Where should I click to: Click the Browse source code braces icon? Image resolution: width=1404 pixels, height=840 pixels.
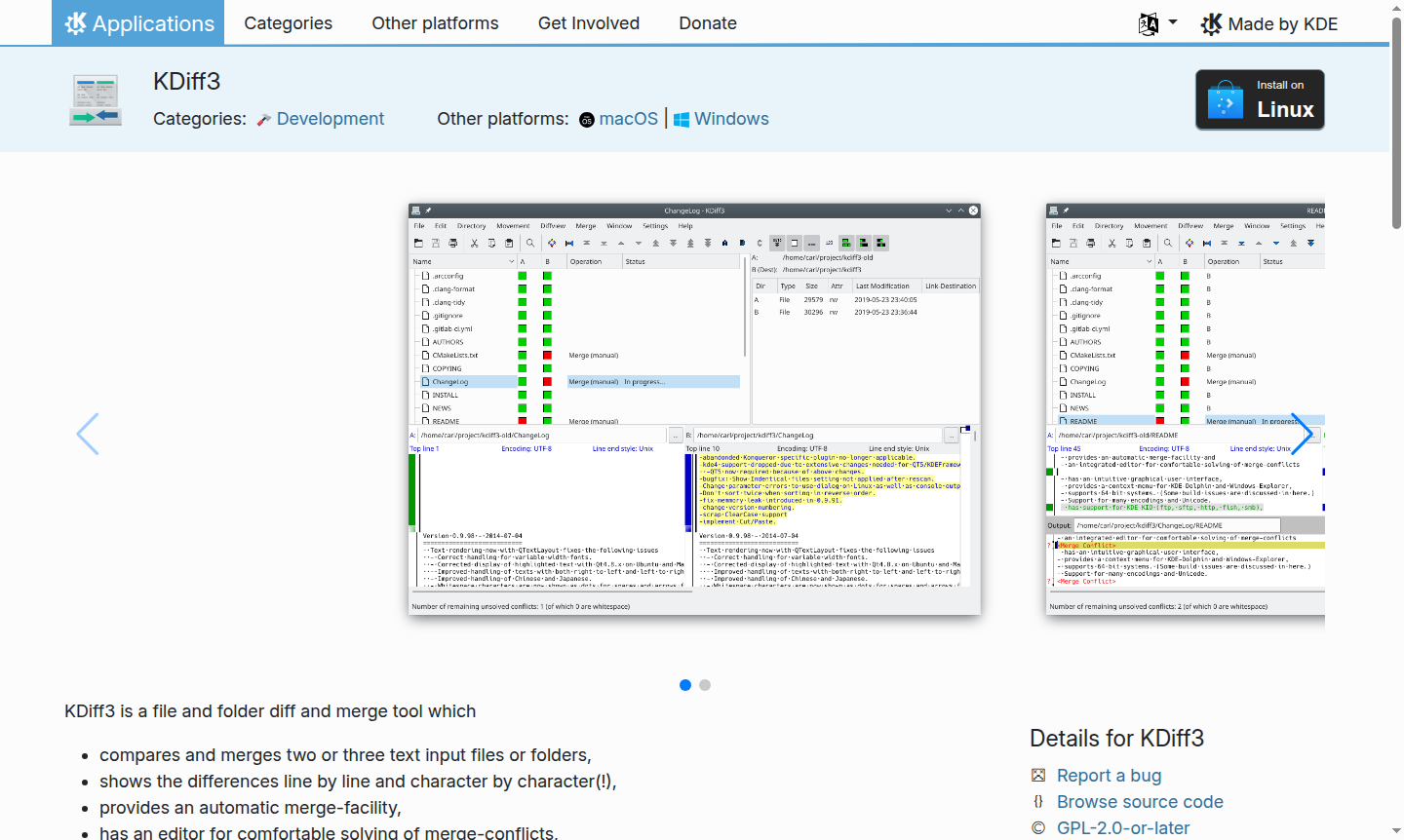click(x=1038, y=801)
